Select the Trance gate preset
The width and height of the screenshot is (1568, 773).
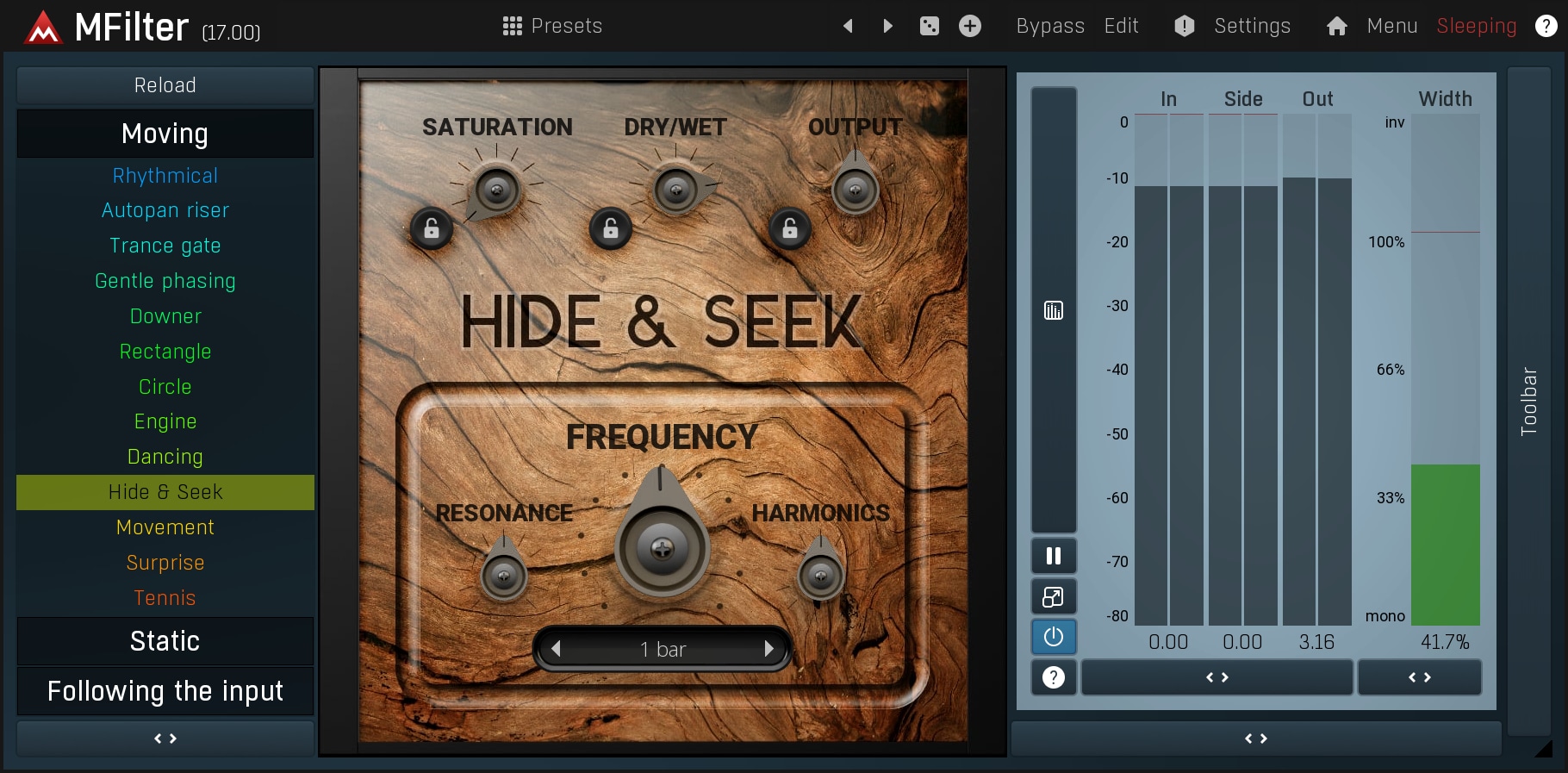[165, 246]
